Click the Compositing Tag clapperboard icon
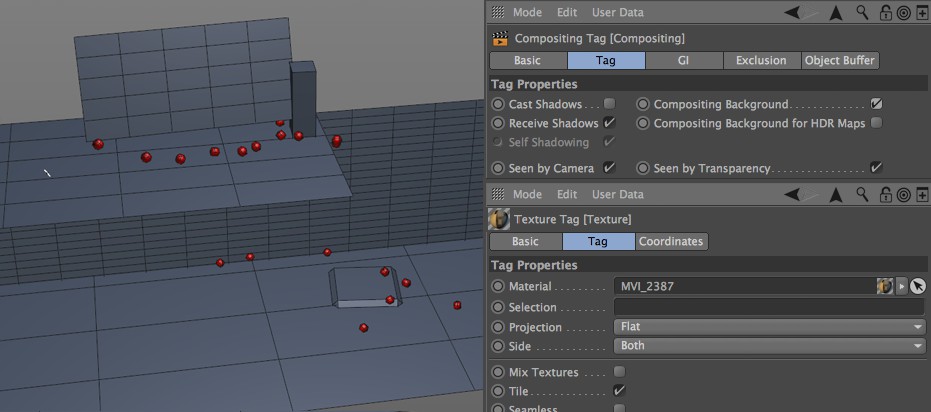 500,39
